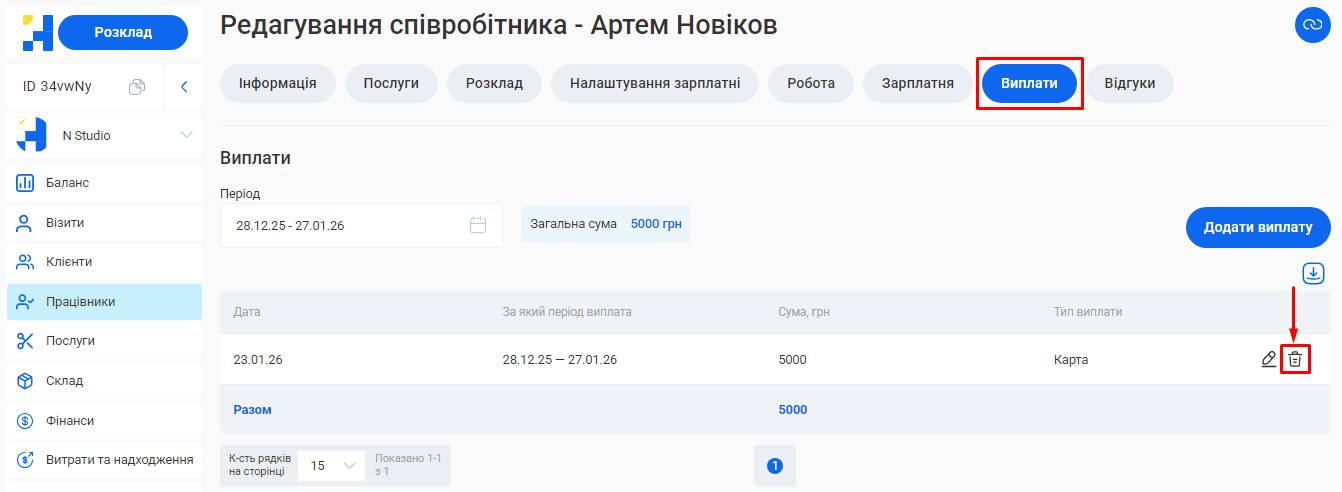This screenshot has height=492, width=1342.
Task: Go to Фінанси section
Action: [104, 421]
